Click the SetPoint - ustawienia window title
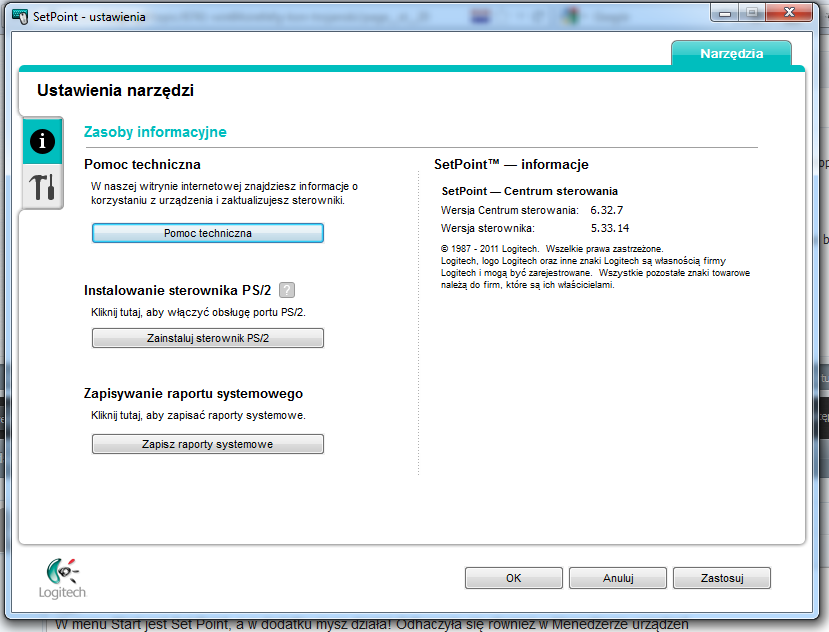This screenshot has width=829, height=632. tap(89, 16)
